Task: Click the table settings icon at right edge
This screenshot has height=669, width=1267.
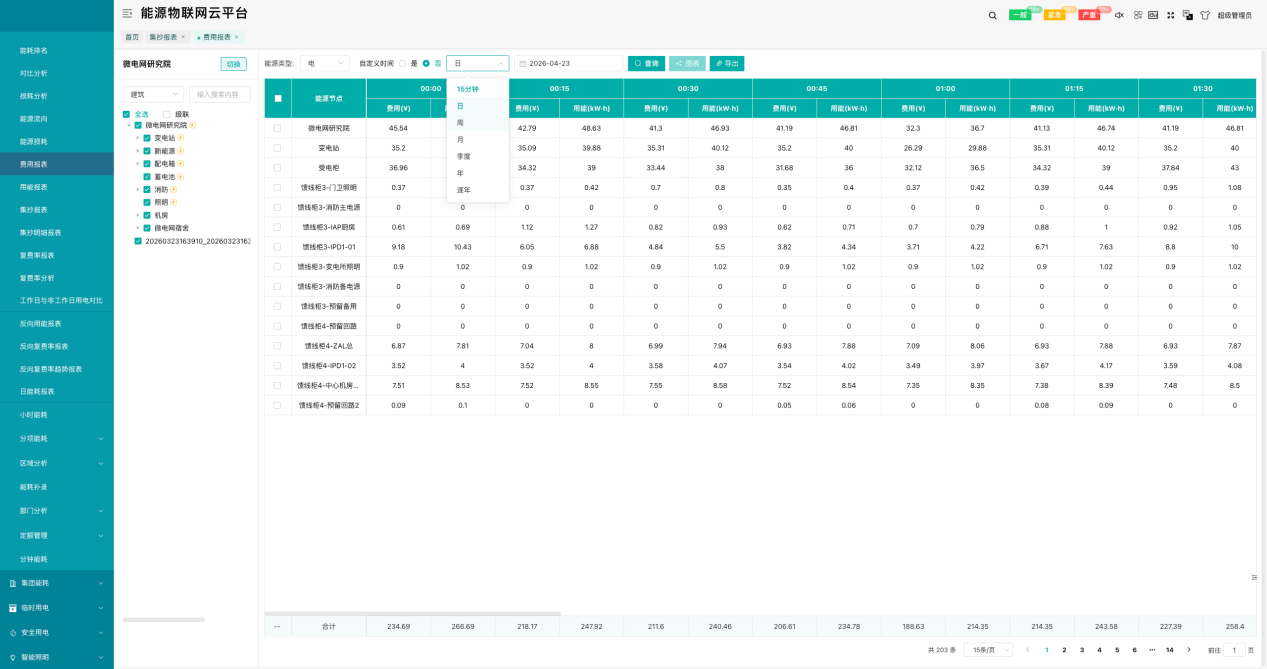Action: pos(1254,577)
